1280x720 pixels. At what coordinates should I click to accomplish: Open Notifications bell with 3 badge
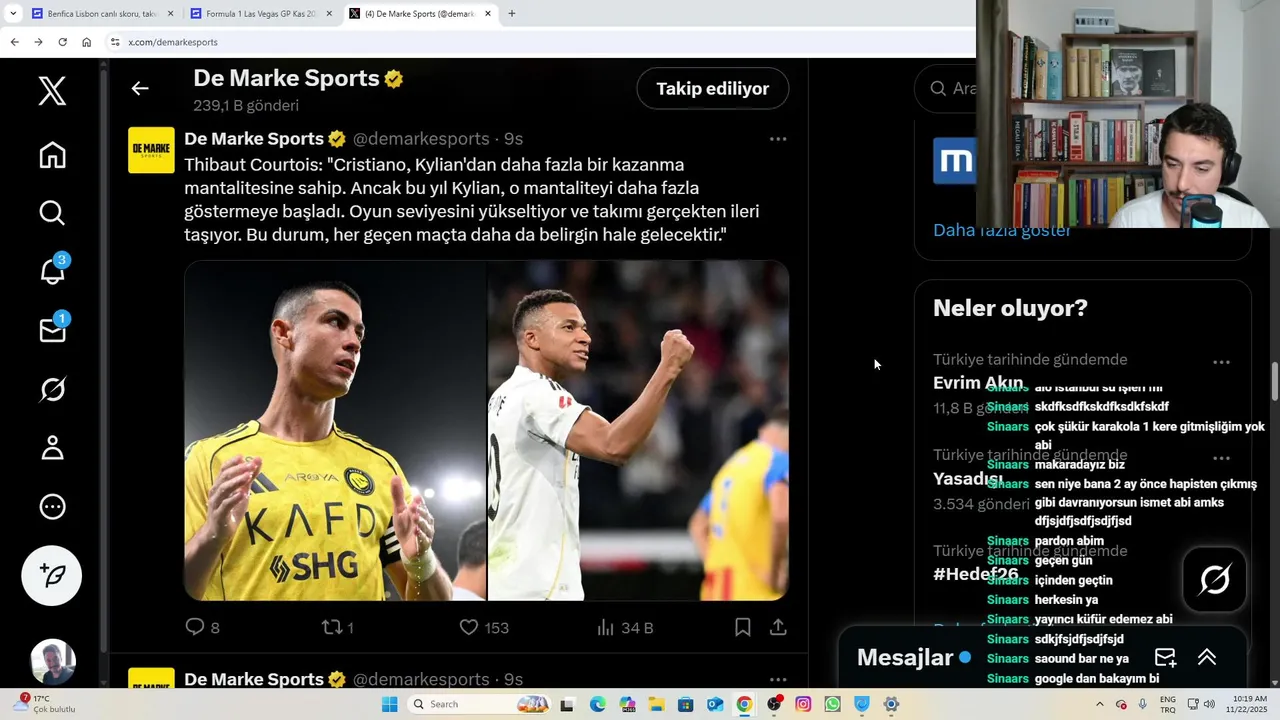[x=52, y=270]
